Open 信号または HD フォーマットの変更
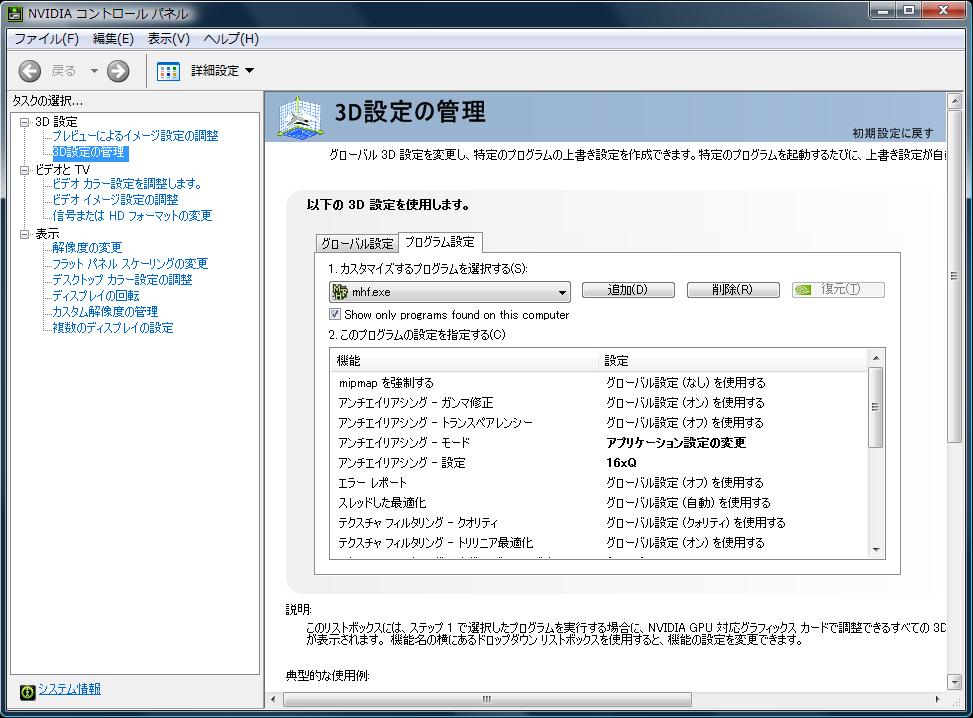973x718 pixels. (x=132, y=216)
